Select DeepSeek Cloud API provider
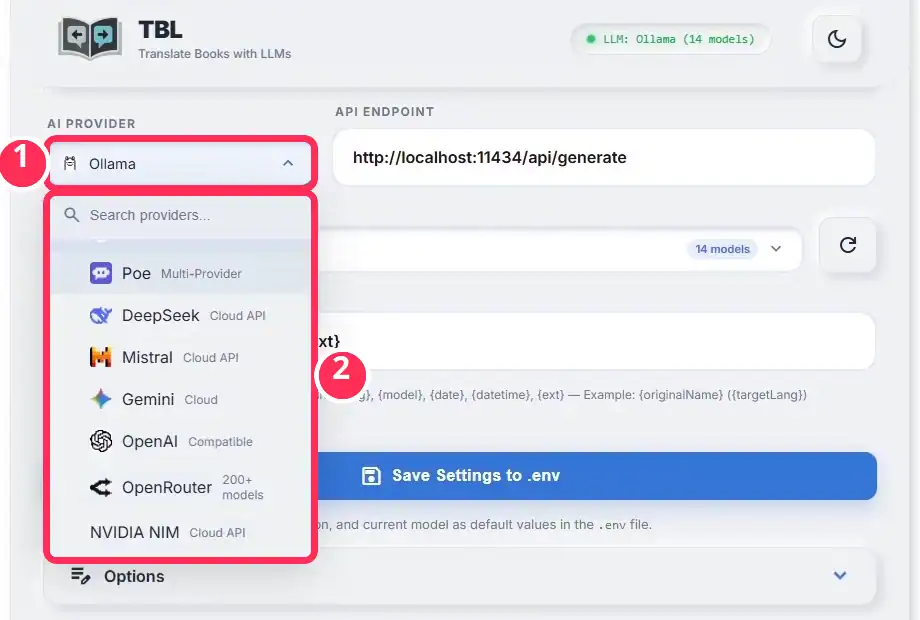Image resolution: width=920 pixels, height=620 pixels. click(x=181, y=316)
